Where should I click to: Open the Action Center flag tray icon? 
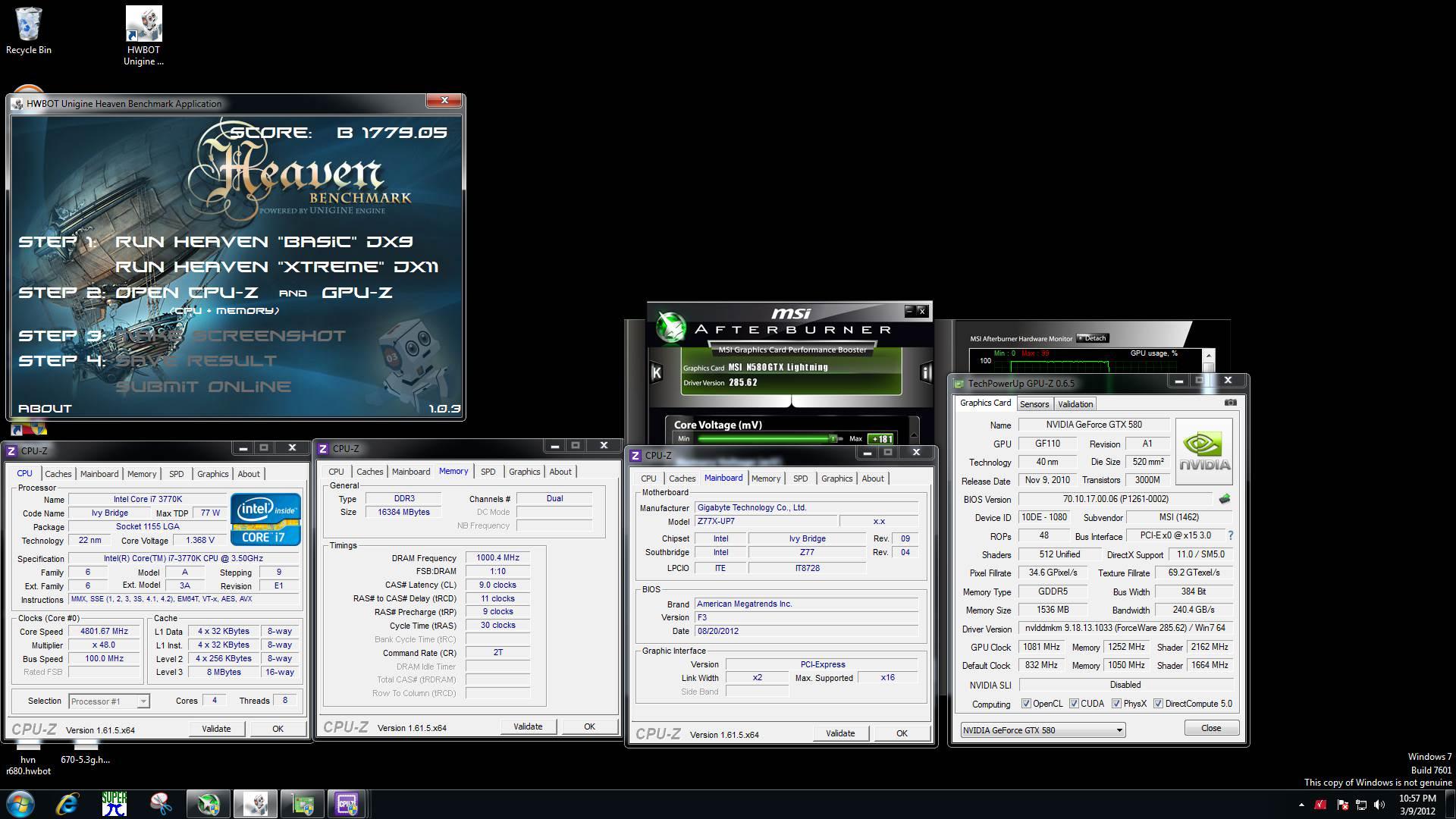tap(1342, 805)
